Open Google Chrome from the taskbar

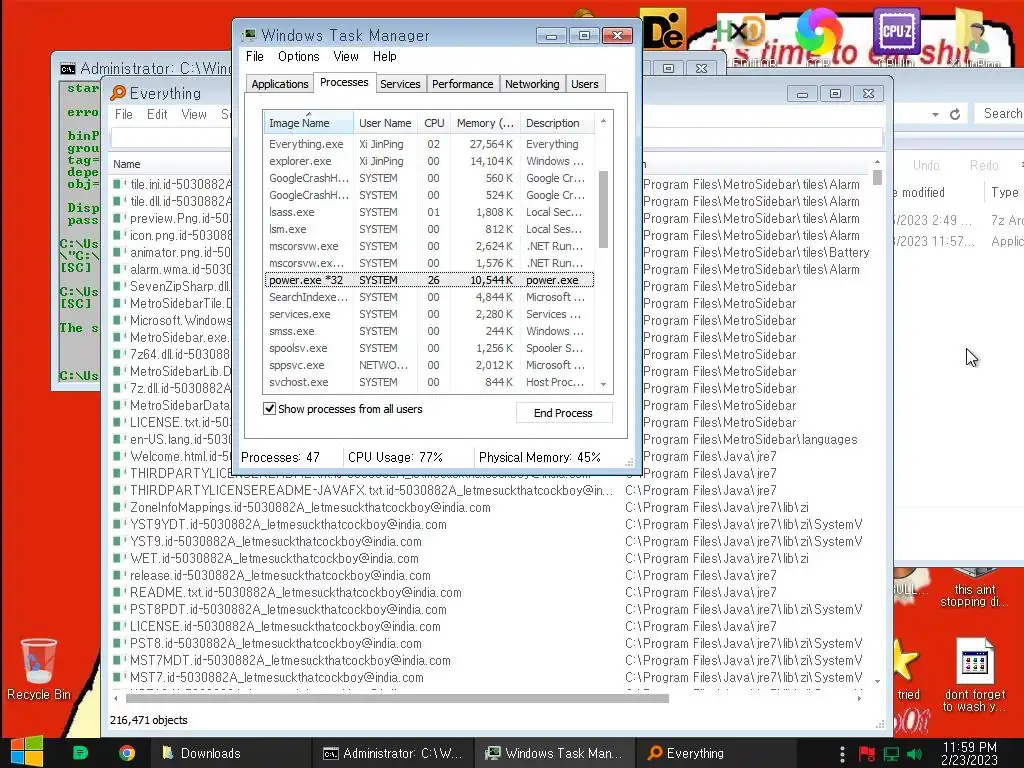127,753
